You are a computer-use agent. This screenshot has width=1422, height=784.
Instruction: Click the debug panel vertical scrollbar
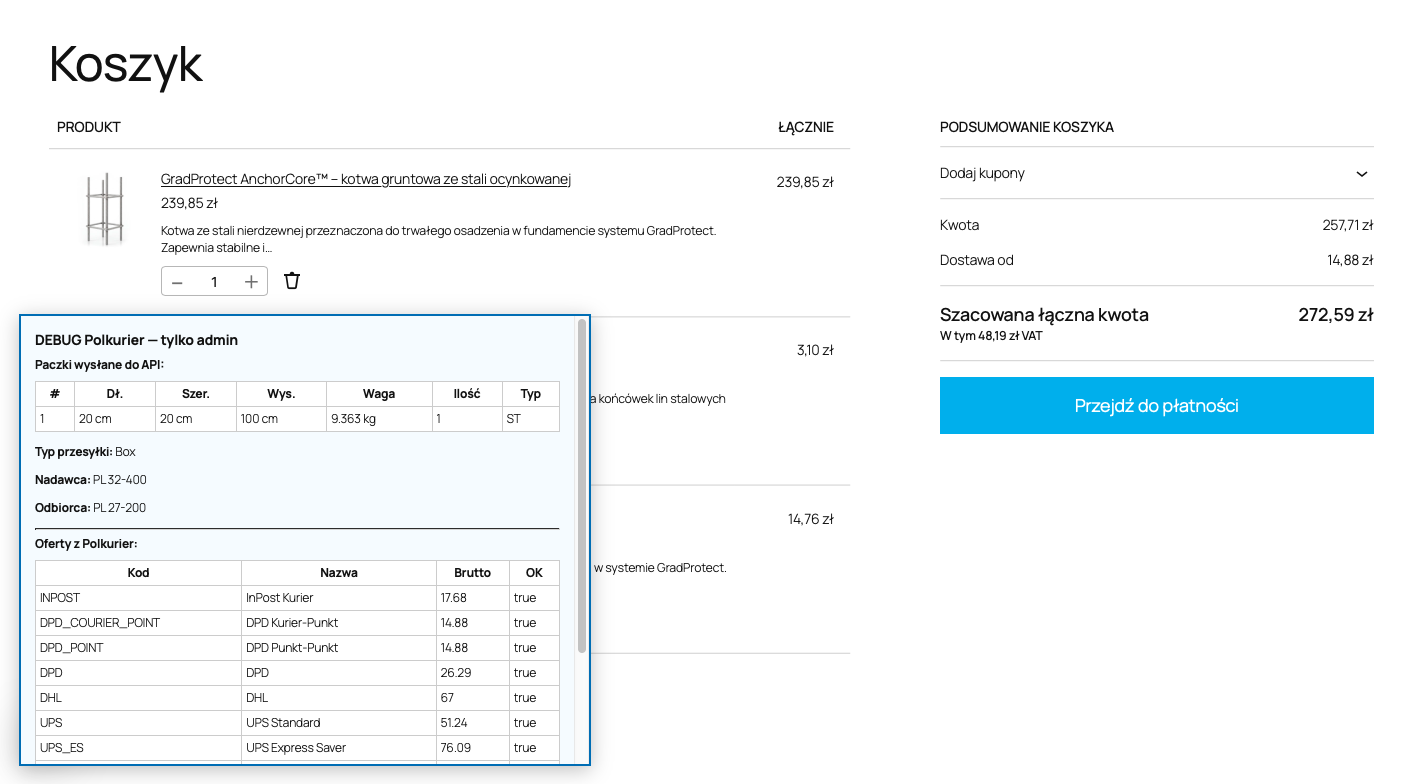click(582, 486)
